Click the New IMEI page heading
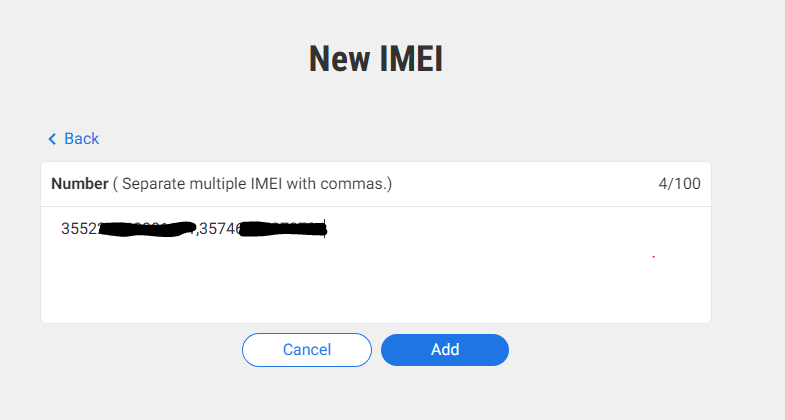This screenshot has height=420, width=785. click(x=375, y=59)
